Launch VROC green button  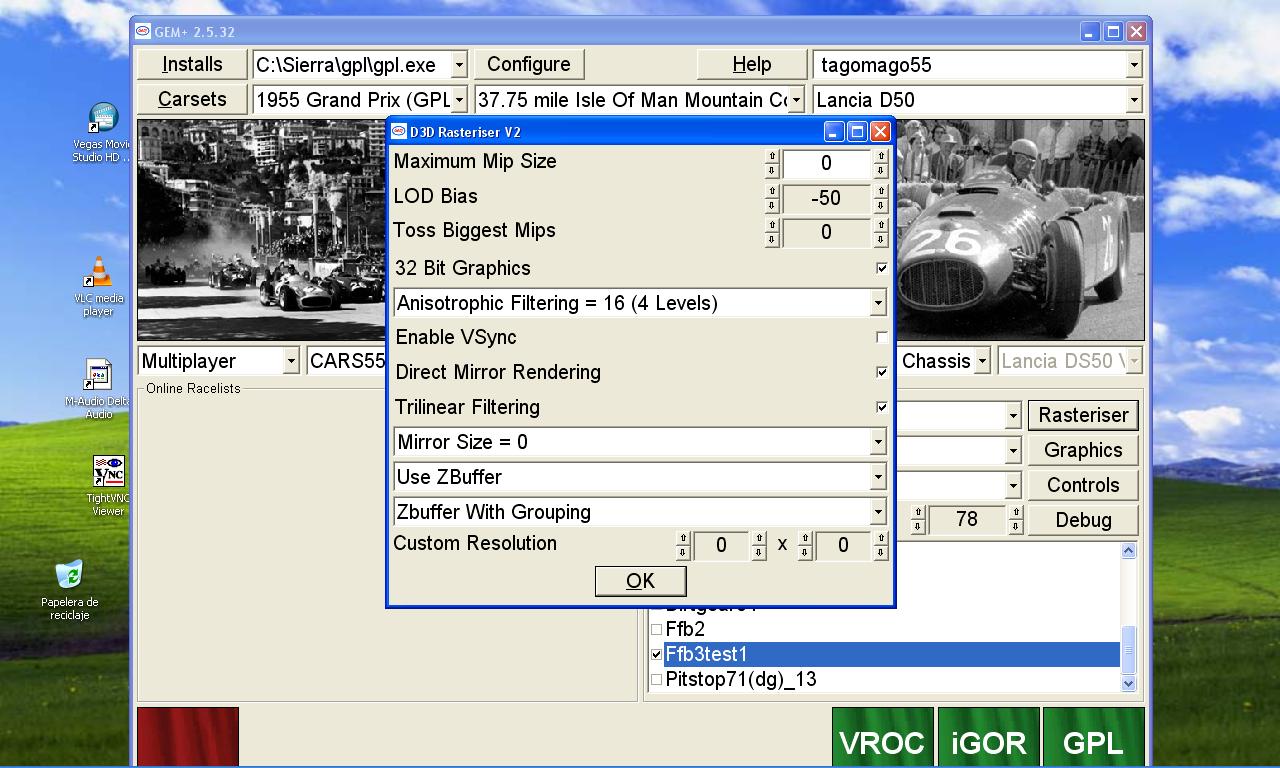click(882, 738)
